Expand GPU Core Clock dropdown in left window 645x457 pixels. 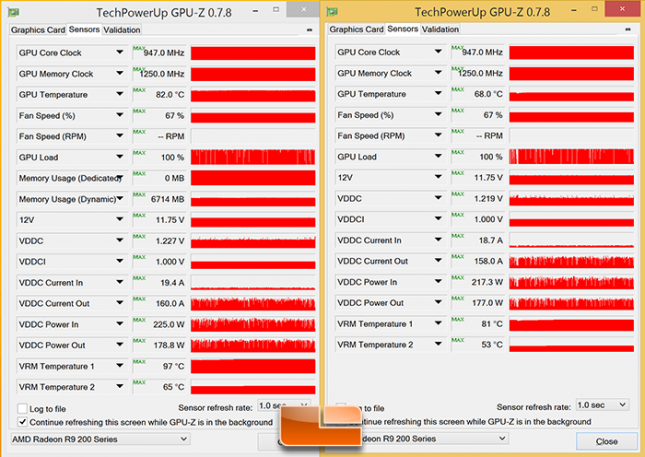point(120,53)
